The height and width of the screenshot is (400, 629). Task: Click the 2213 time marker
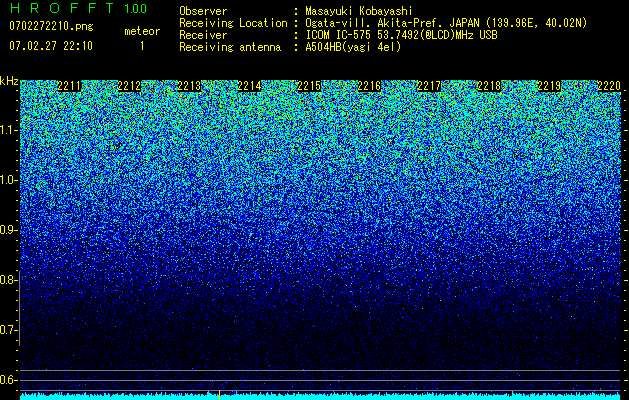189,86
